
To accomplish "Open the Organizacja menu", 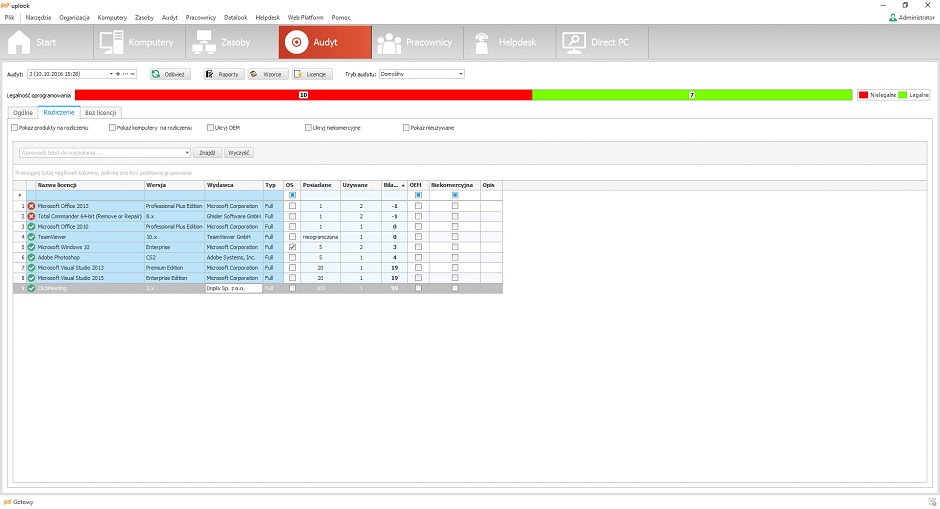I will [x=74, y=17].
